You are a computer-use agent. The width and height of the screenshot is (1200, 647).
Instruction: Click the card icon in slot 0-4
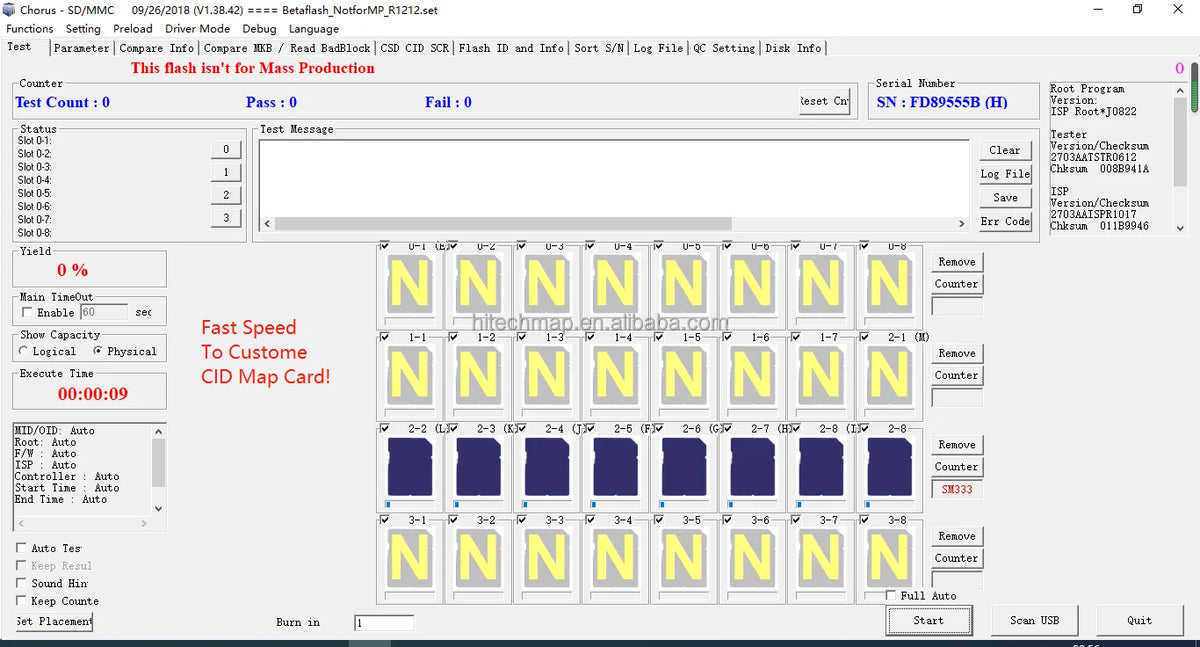[615, 282]
